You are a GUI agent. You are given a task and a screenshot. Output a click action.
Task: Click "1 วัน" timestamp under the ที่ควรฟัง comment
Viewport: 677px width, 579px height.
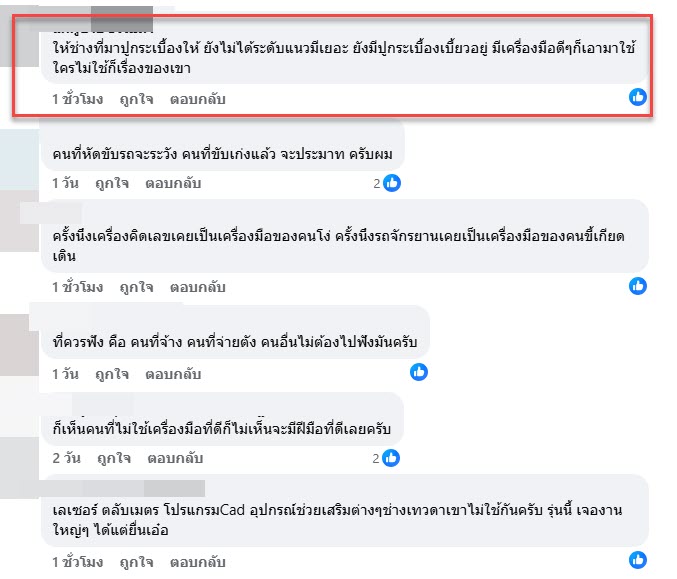tap(65, 374)
